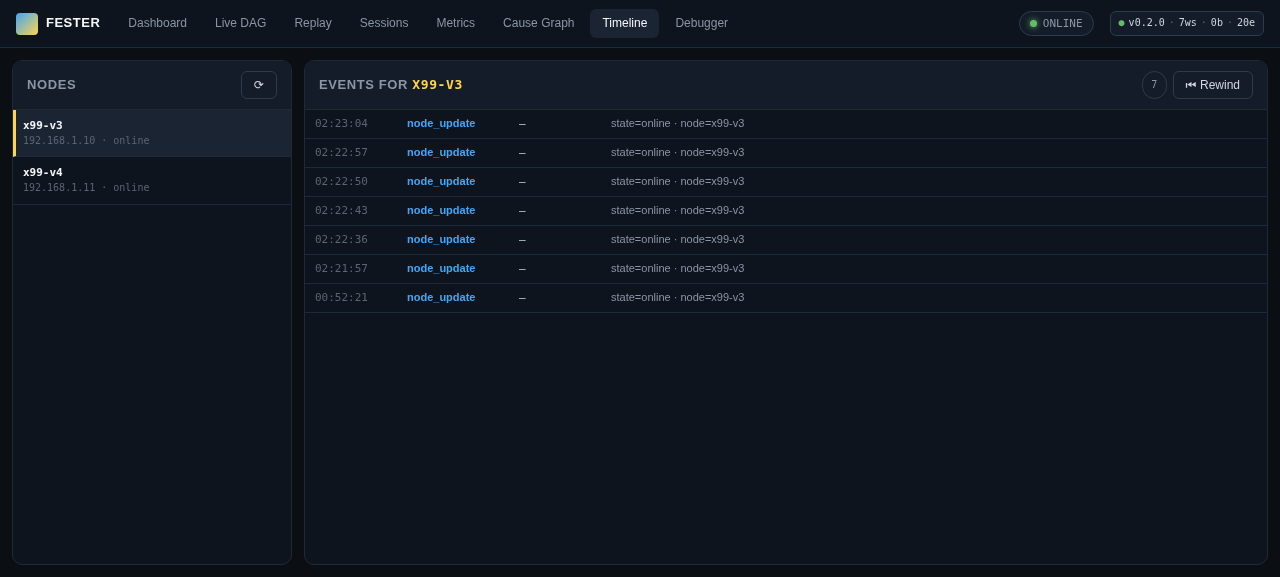Viewport: 1280px width, 577px height.
Task: Click state=online details in 00:52:21 row
Action: 678,298
